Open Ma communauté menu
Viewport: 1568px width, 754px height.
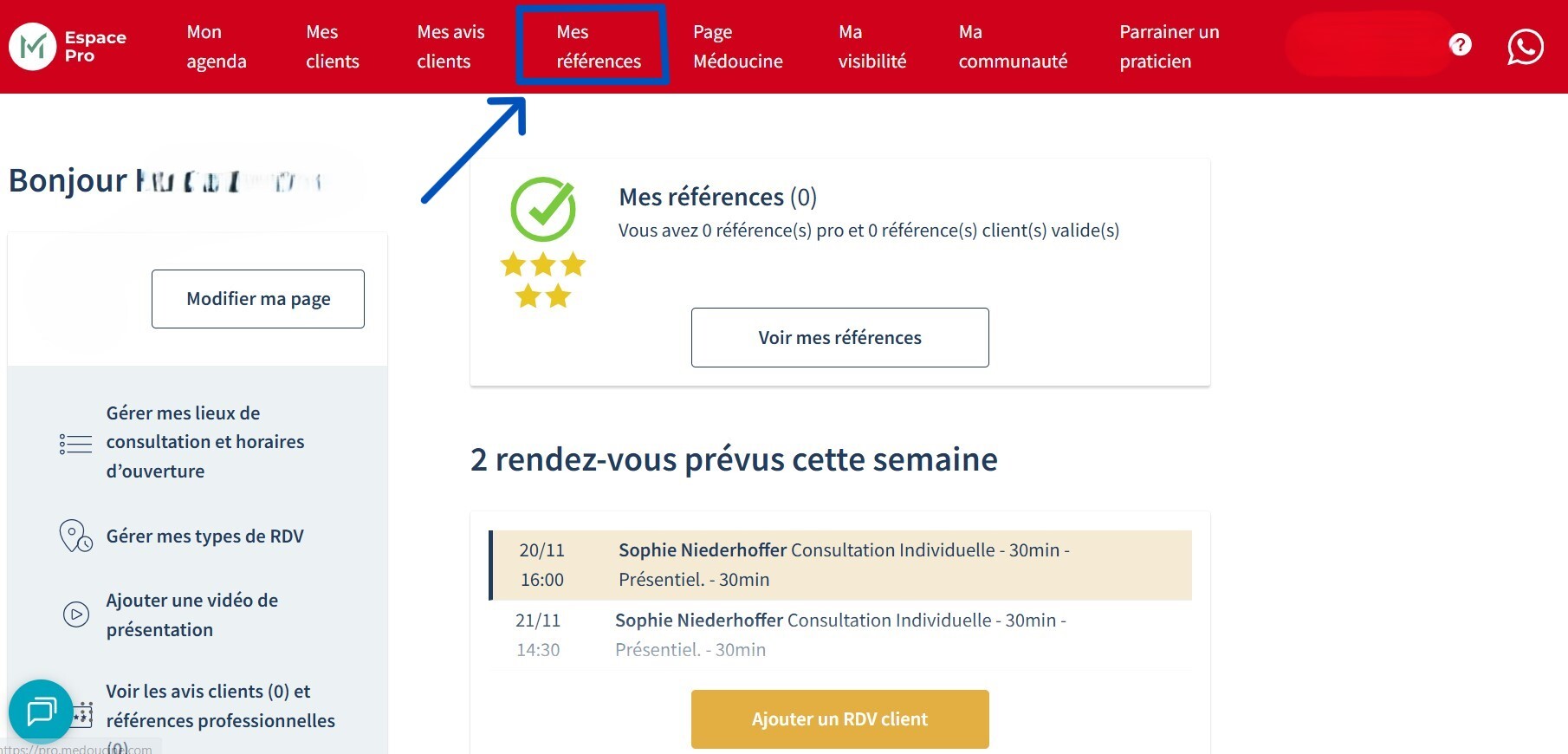1013,47
